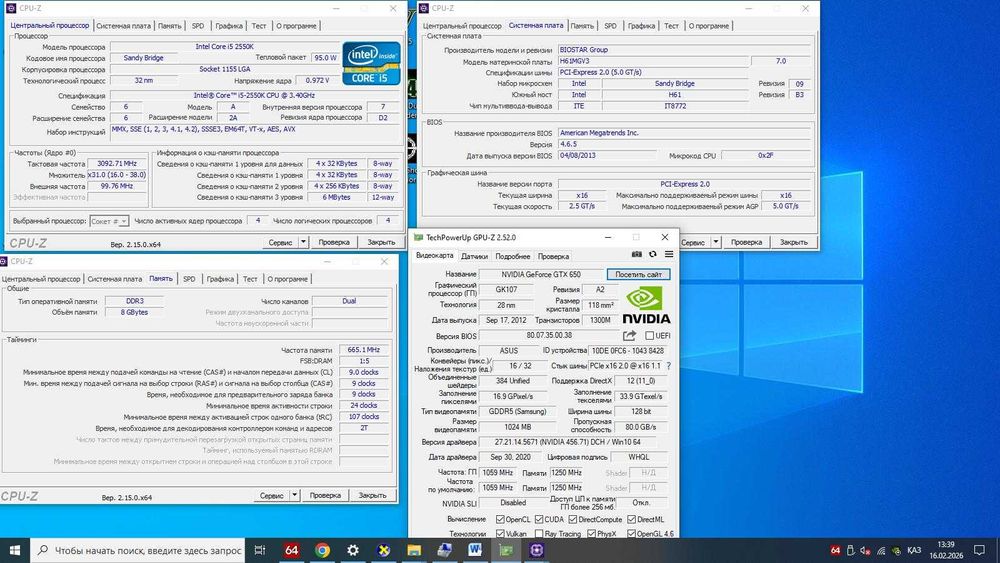The image size is (1000, 563).
Task: Toggle the DirectCompute checkbox
Action: [573, 520]
